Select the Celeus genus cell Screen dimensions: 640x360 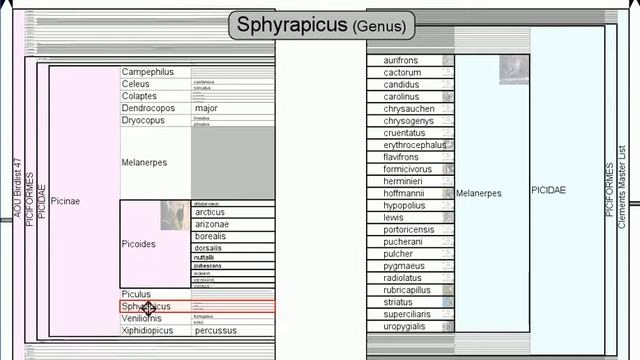(156, 84)
